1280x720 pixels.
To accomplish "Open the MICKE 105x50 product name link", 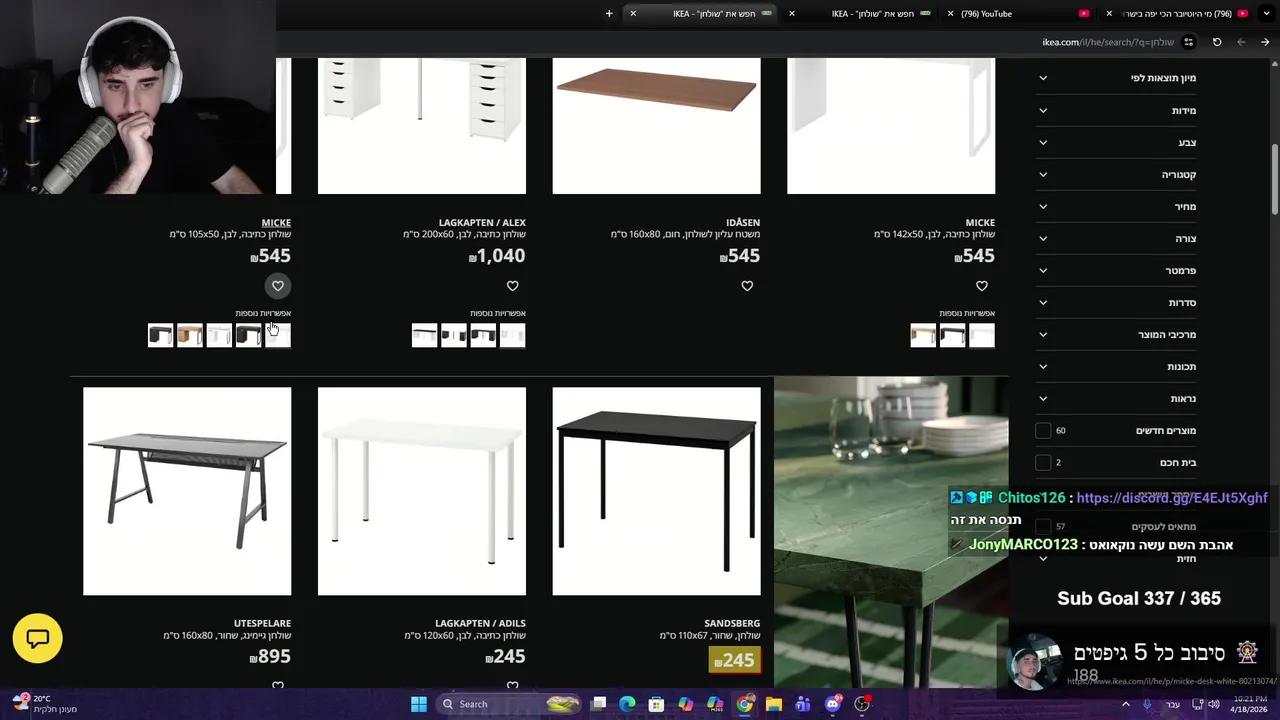I will click(276, 222).
